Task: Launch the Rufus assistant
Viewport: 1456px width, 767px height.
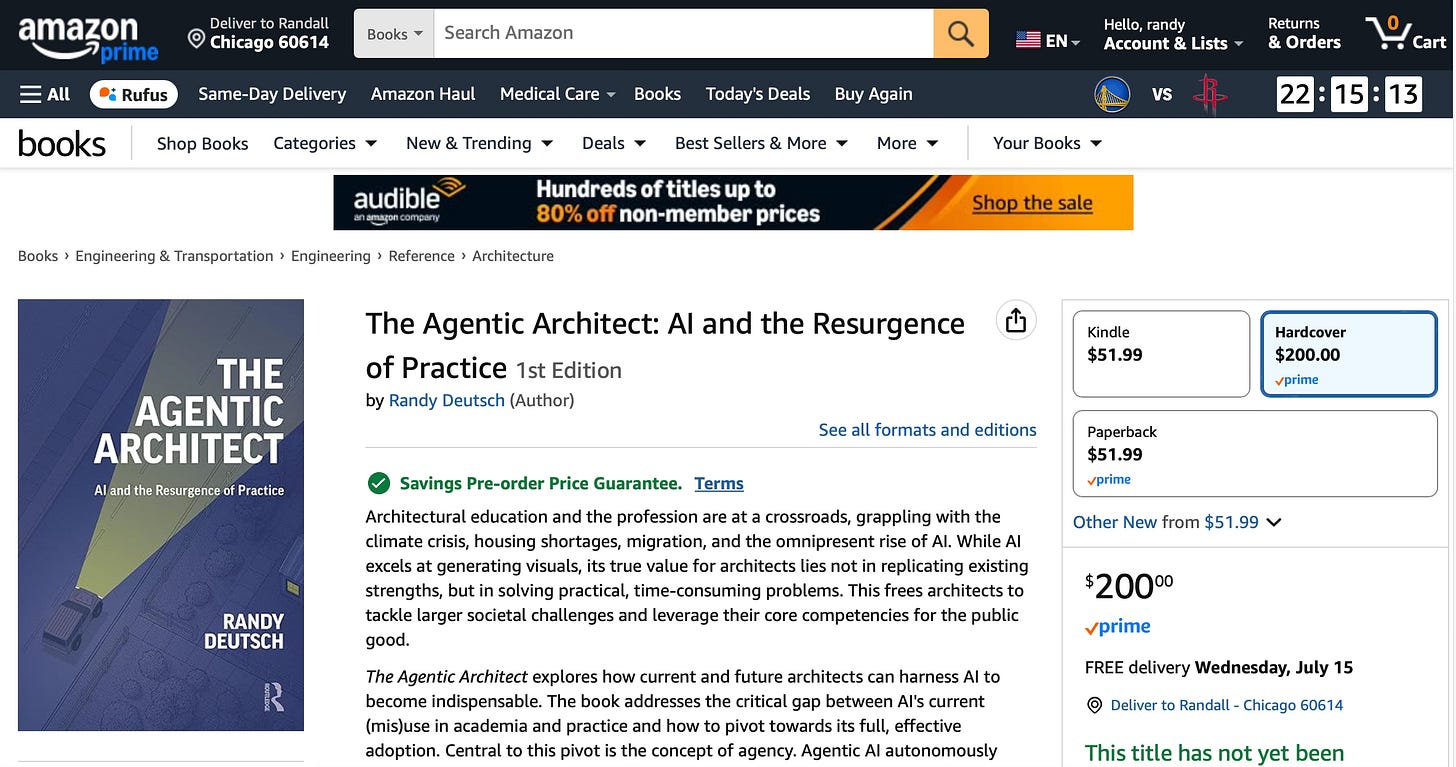Action: (134, 94)
